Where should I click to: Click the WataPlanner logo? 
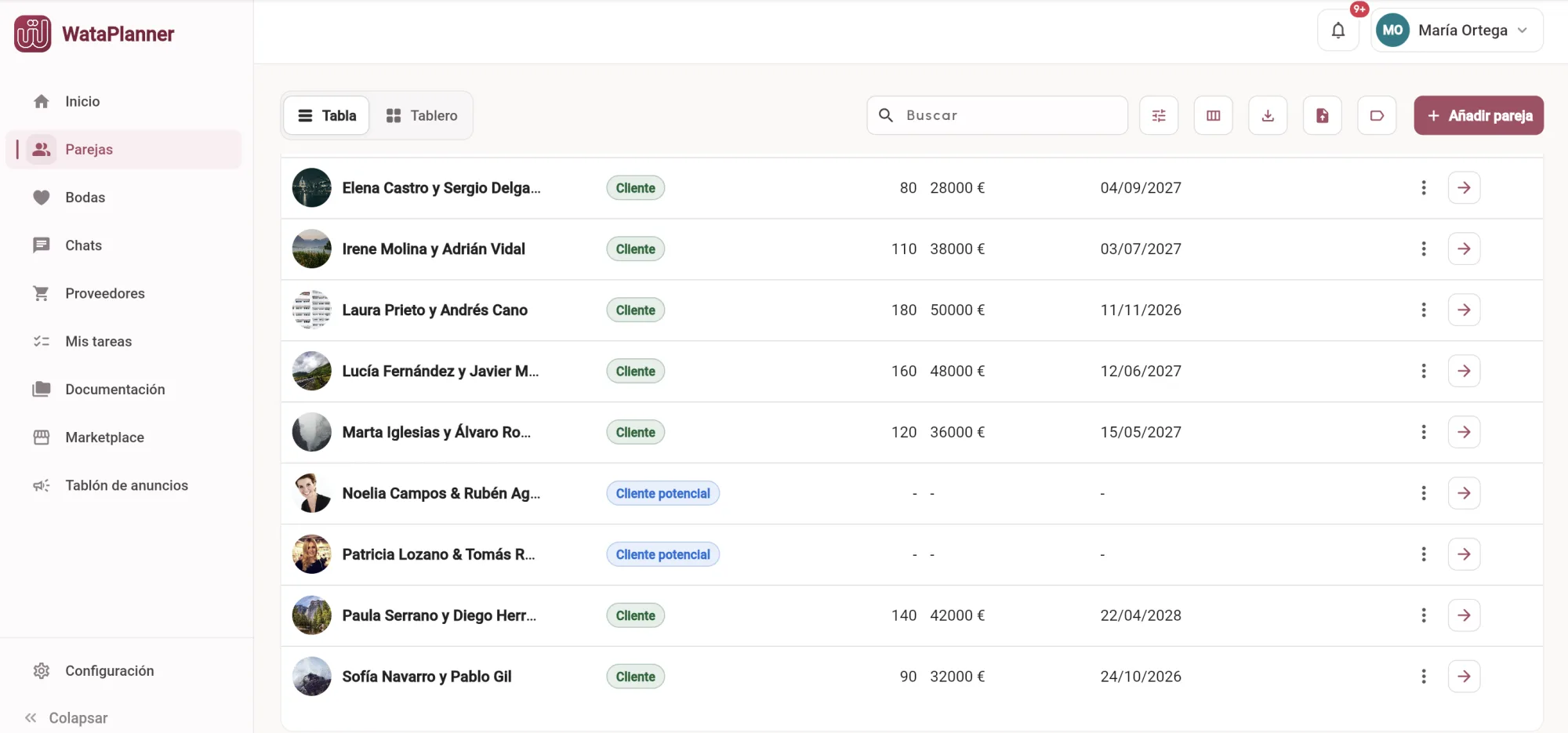coord(94,34)
